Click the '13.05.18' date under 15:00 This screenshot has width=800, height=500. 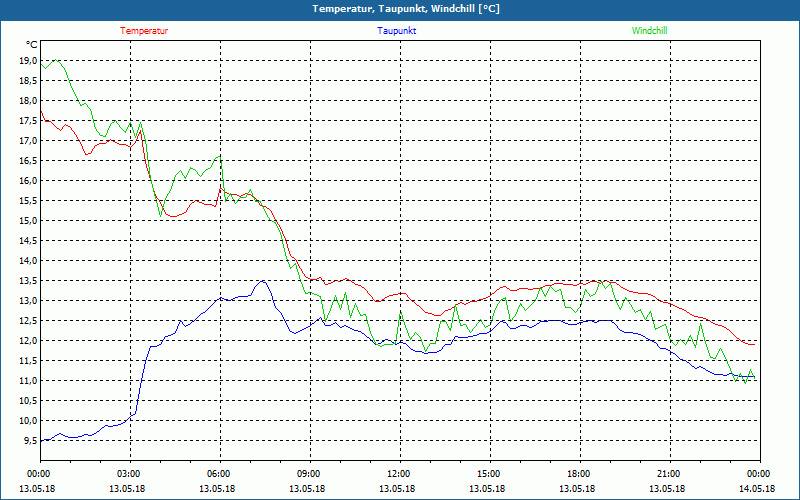[x=487, y=489]
